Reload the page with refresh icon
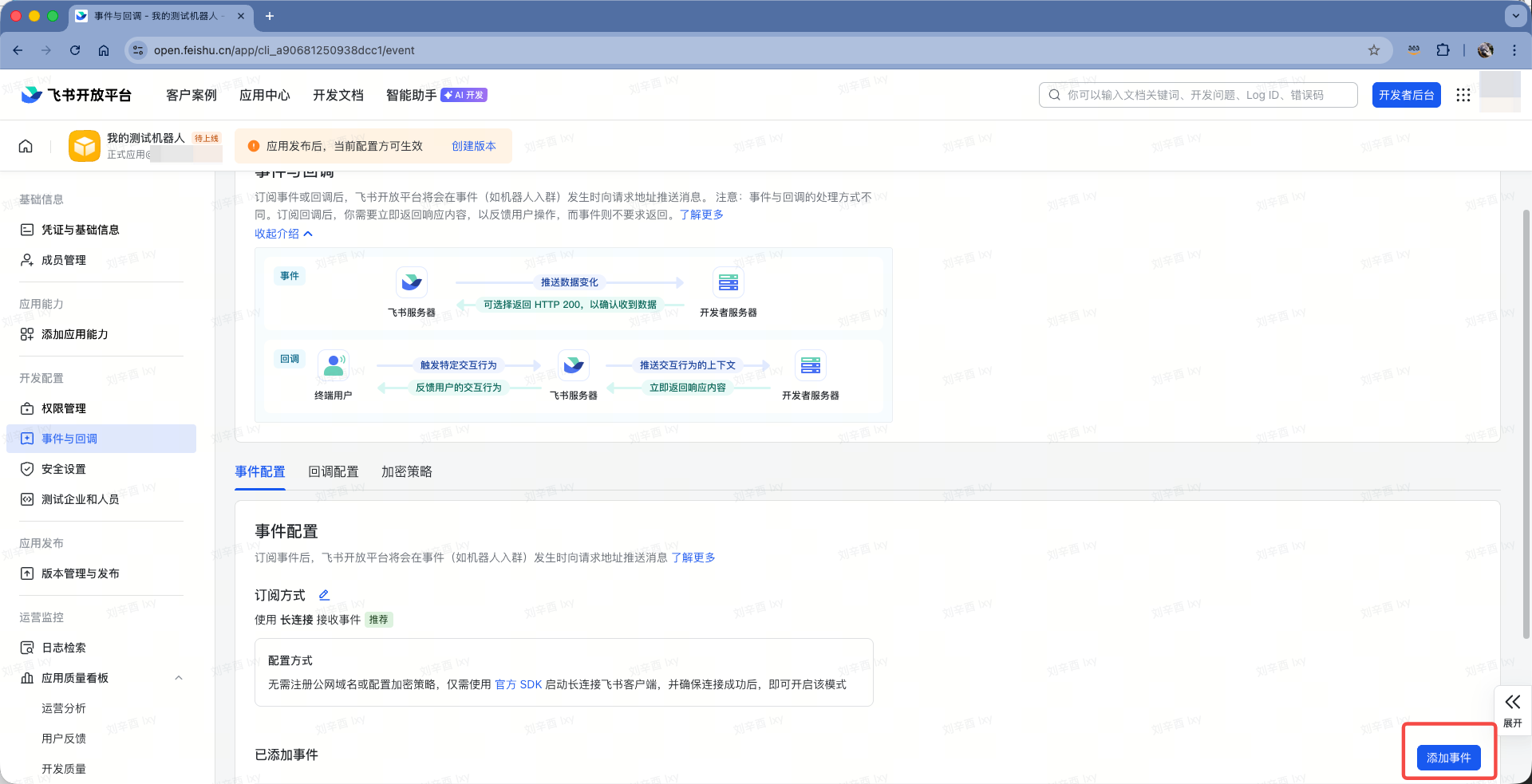The image size is (1532, 784). (75, 50)
